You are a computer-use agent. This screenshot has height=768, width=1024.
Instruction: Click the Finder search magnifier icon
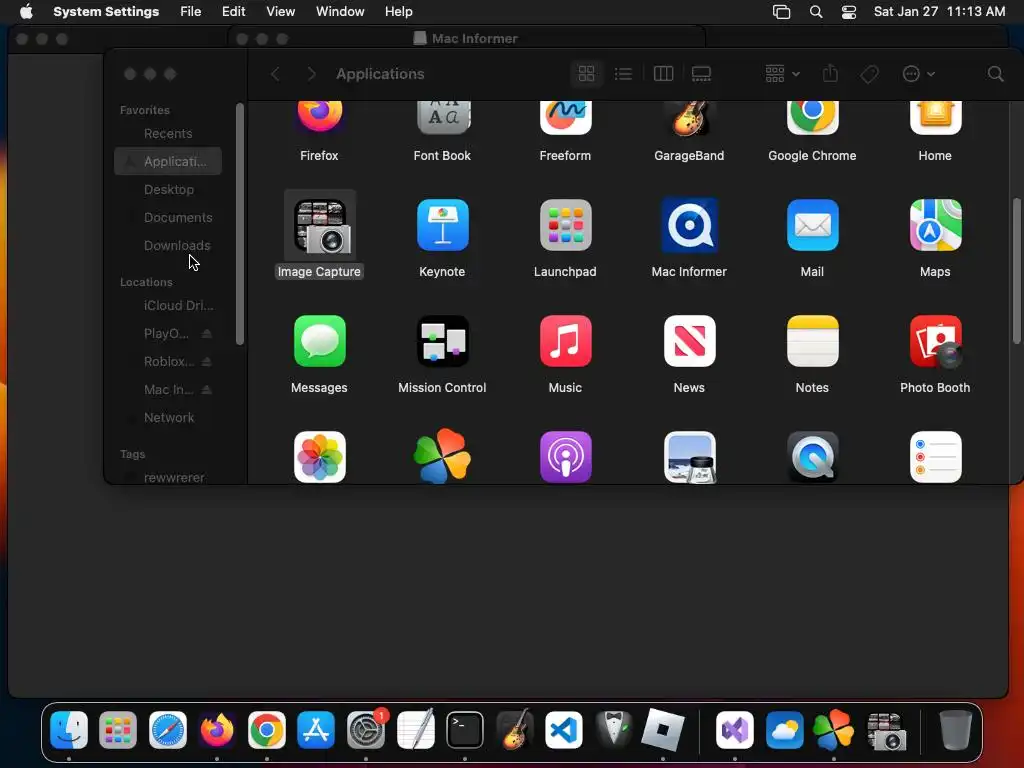[x=995, y=74]
